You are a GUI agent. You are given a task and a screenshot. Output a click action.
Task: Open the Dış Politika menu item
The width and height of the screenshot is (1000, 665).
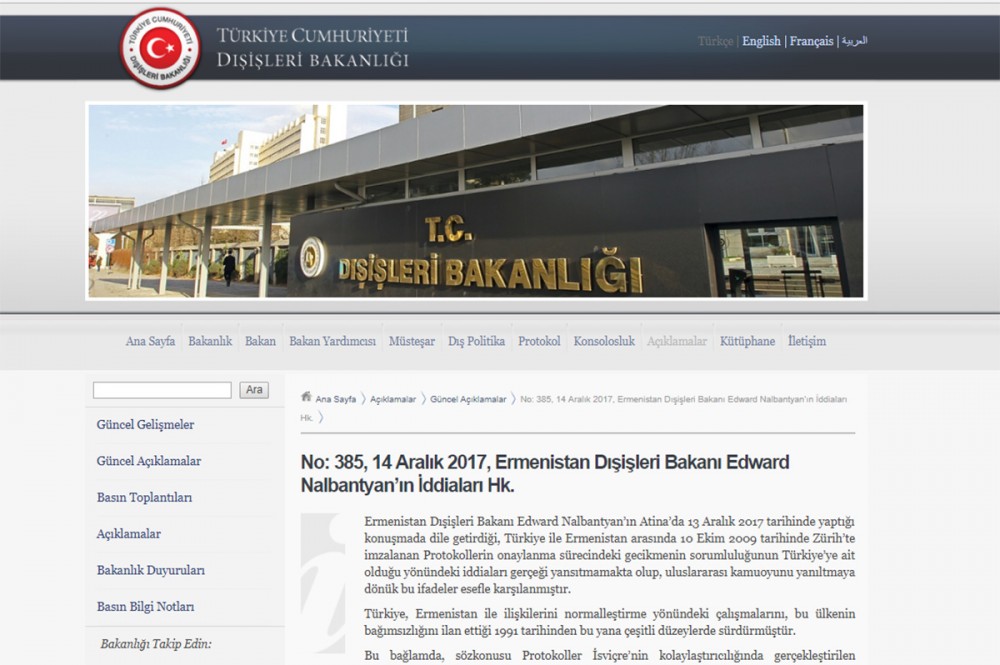476,341
